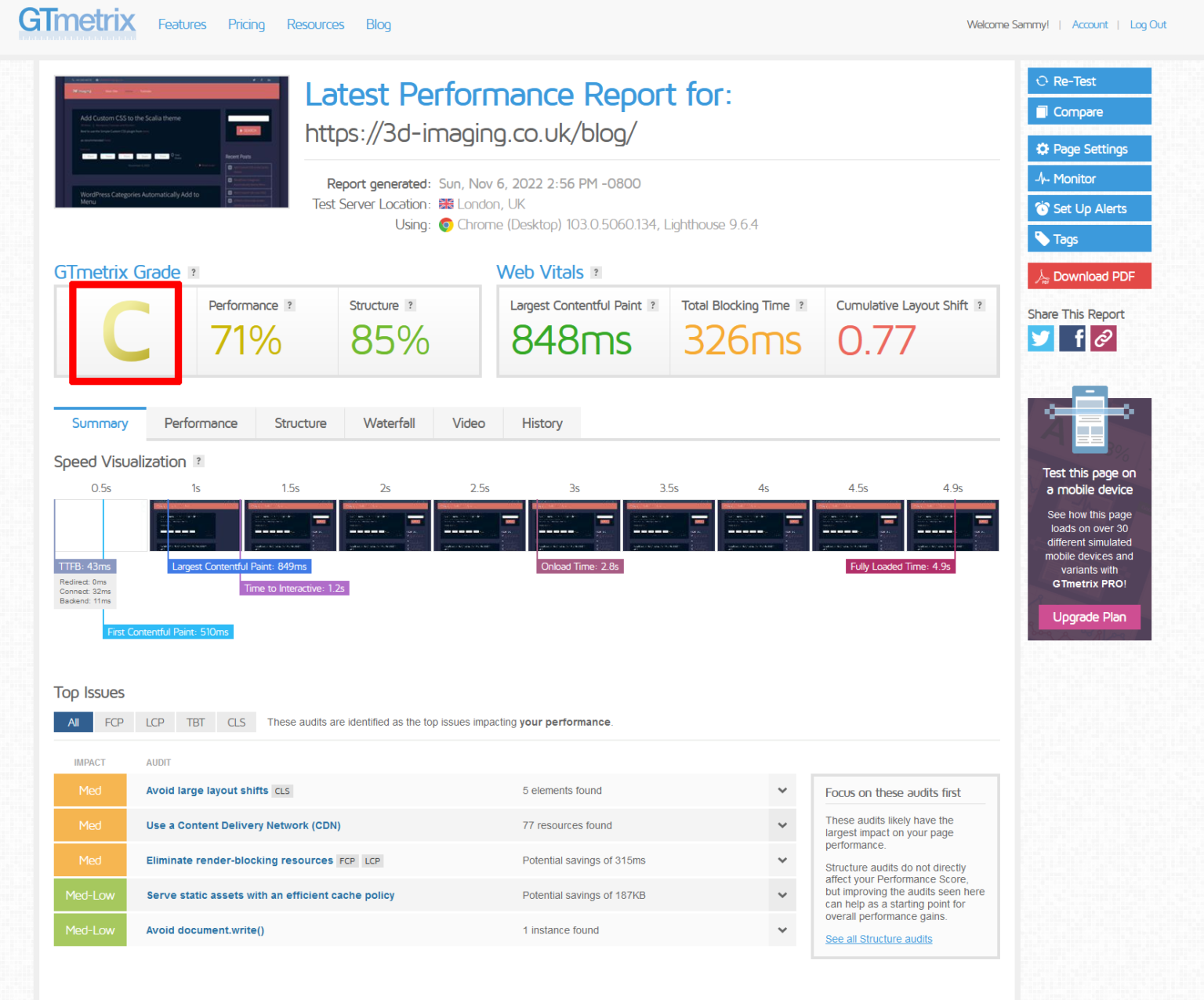Click the See all Structure audits link
The height and width of the screenshot is (1000, 1204).
tap(879, 938)
